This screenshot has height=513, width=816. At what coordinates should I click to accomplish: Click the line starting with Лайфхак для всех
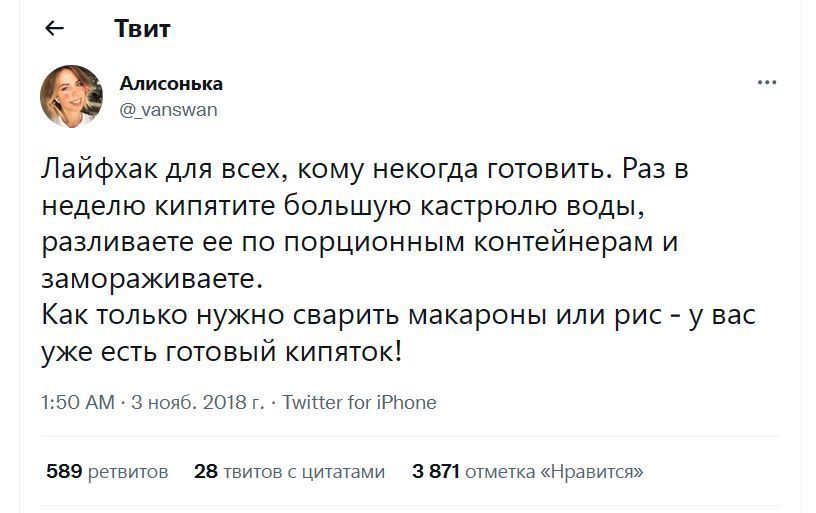point(365,169)
